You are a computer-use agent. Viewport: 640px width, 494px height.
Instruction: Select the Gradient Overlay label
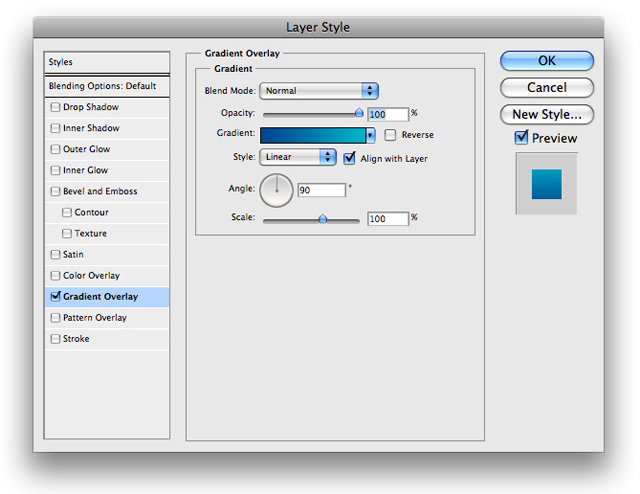[100, 297]
